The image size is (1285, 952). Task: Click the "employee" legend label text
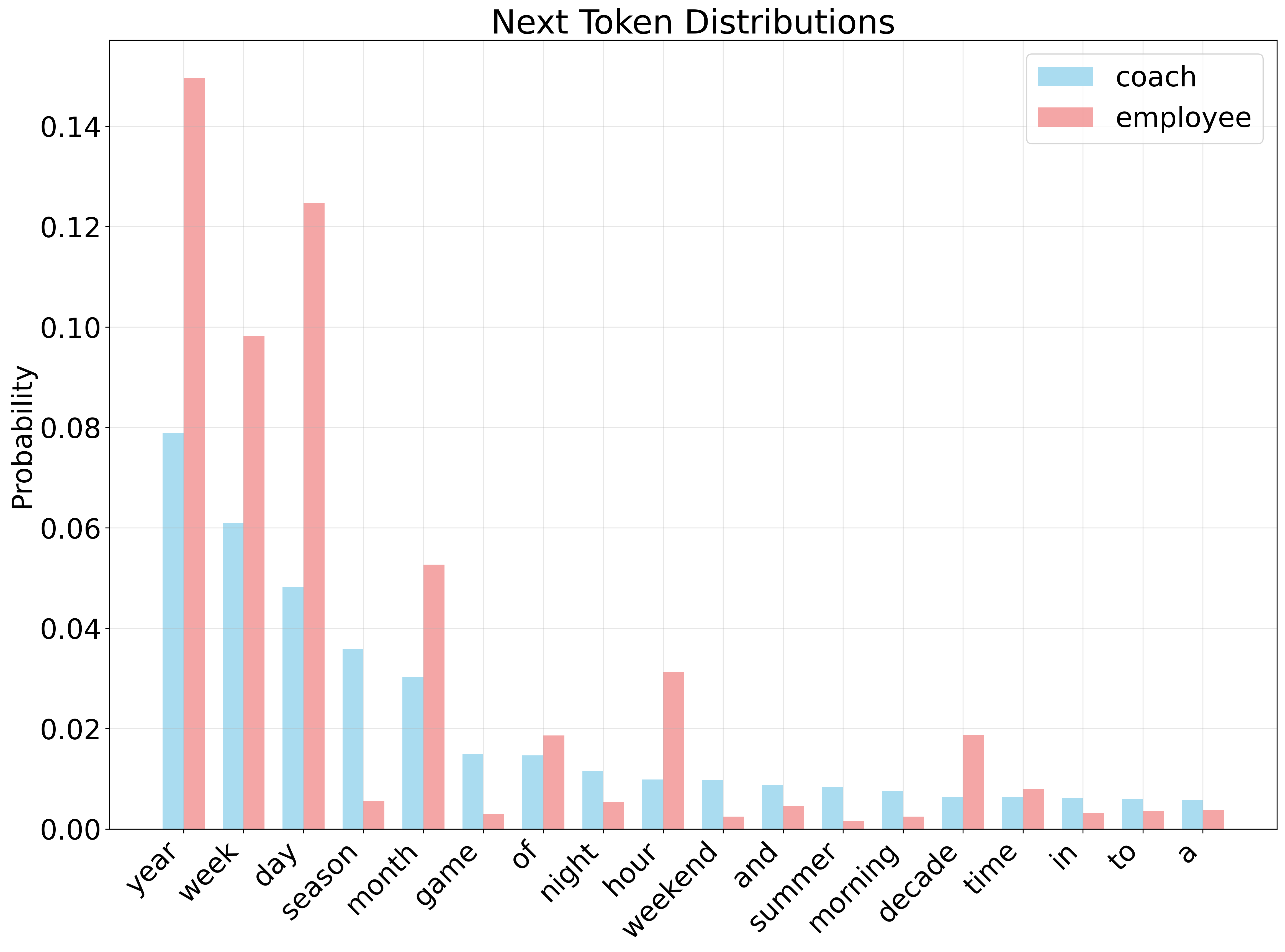click(1183, 118)
